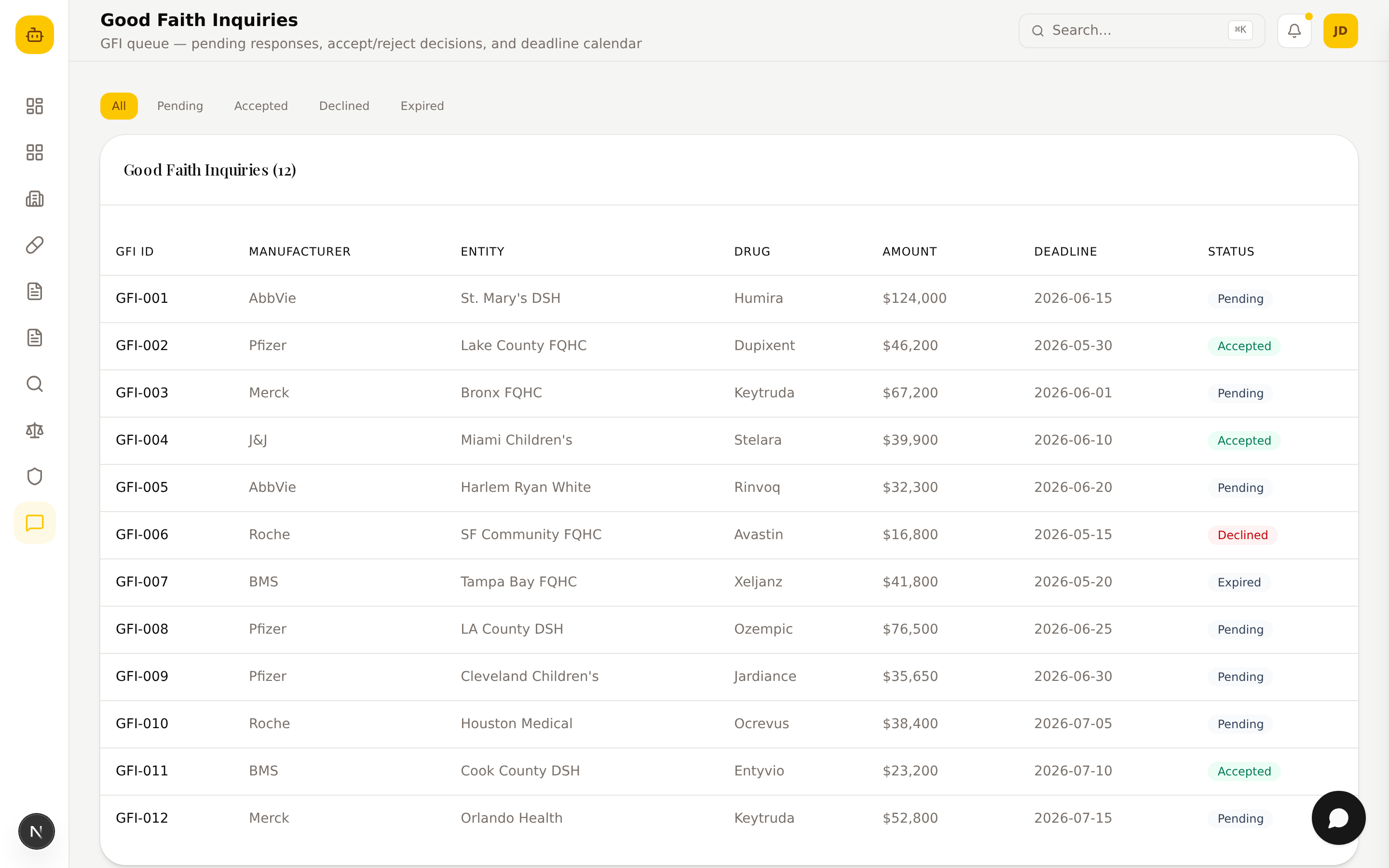Click drug Jardiance cell

[765, 676]
